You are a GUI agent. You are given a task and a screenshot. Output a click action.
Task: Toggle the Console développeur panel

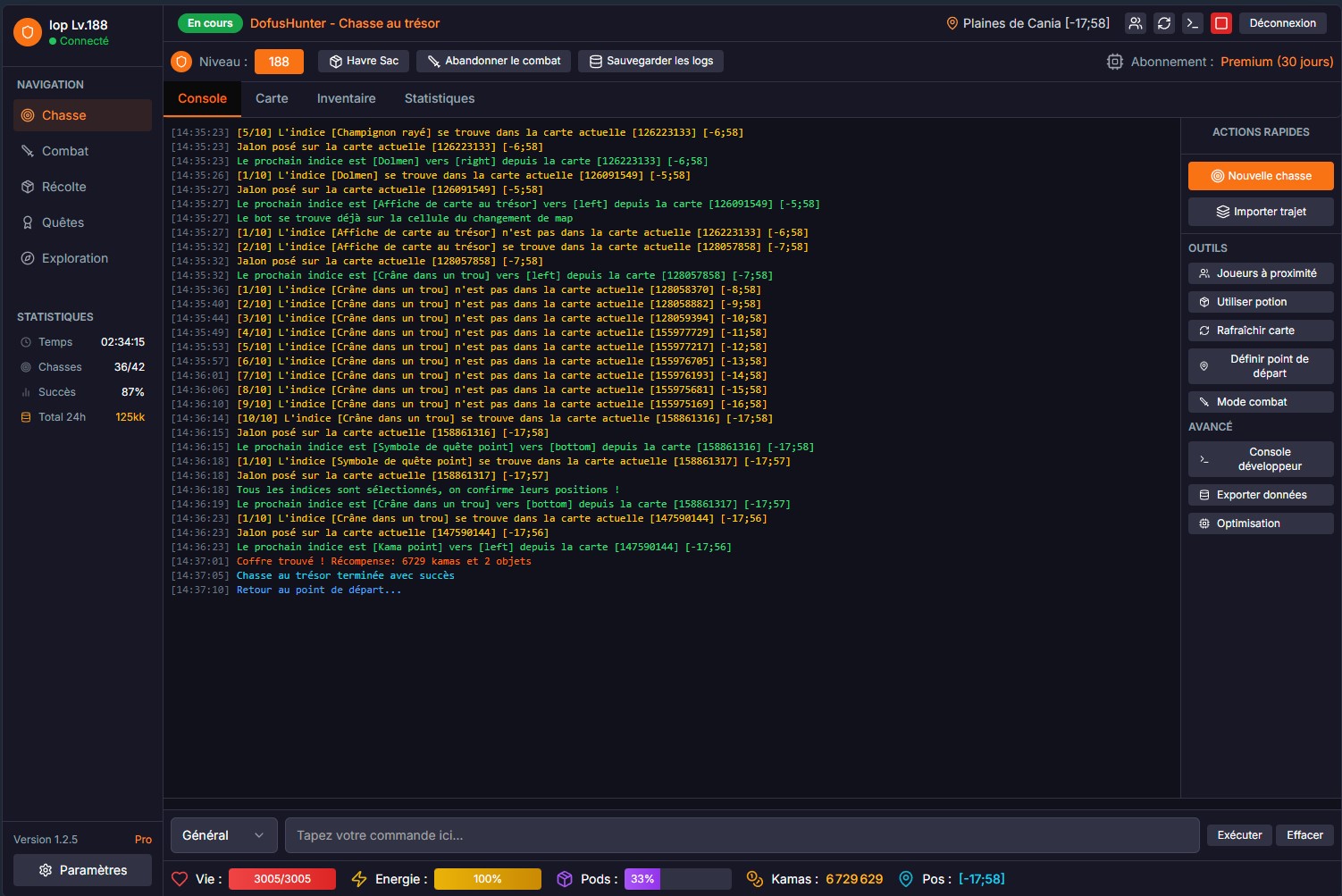[1260, 458]
